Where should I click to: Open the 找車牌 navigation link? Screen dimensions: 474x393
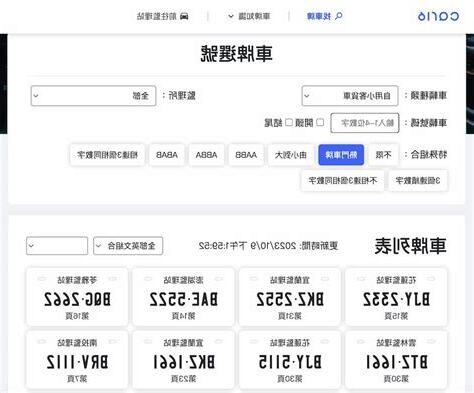[319, 16]
